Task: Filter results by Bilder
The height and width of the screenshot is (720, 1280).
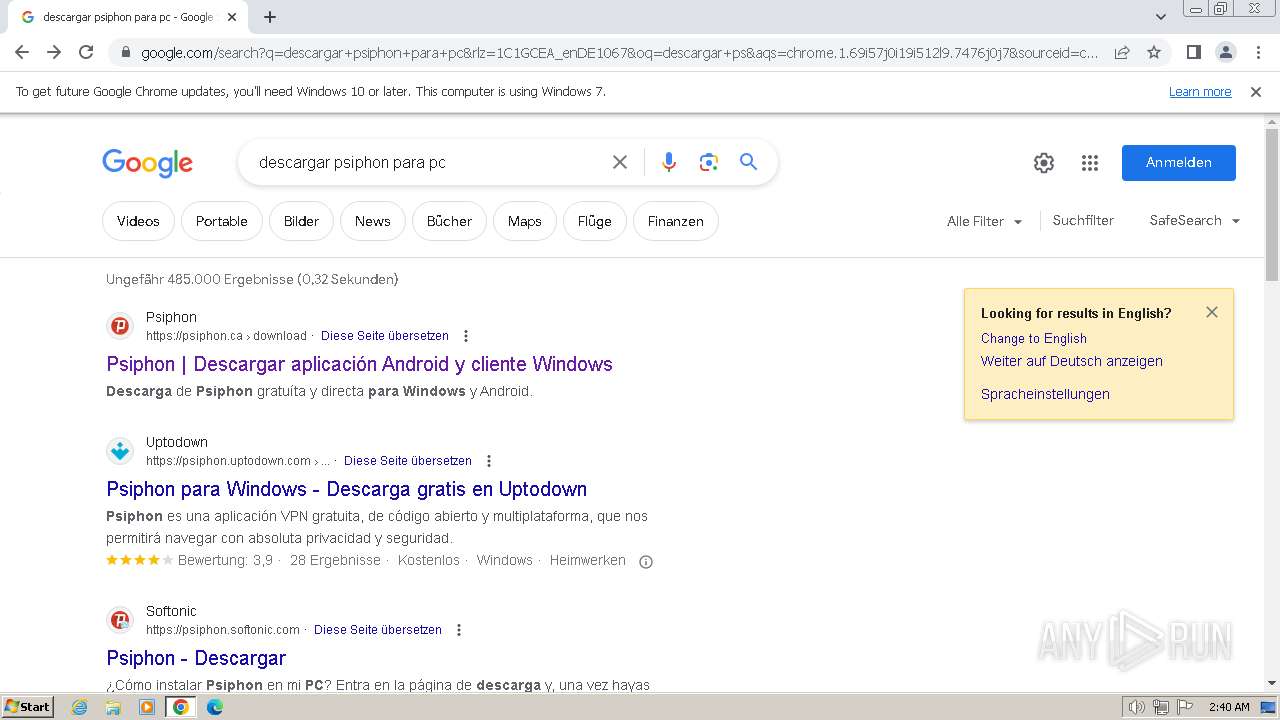Action: (301, 221)
